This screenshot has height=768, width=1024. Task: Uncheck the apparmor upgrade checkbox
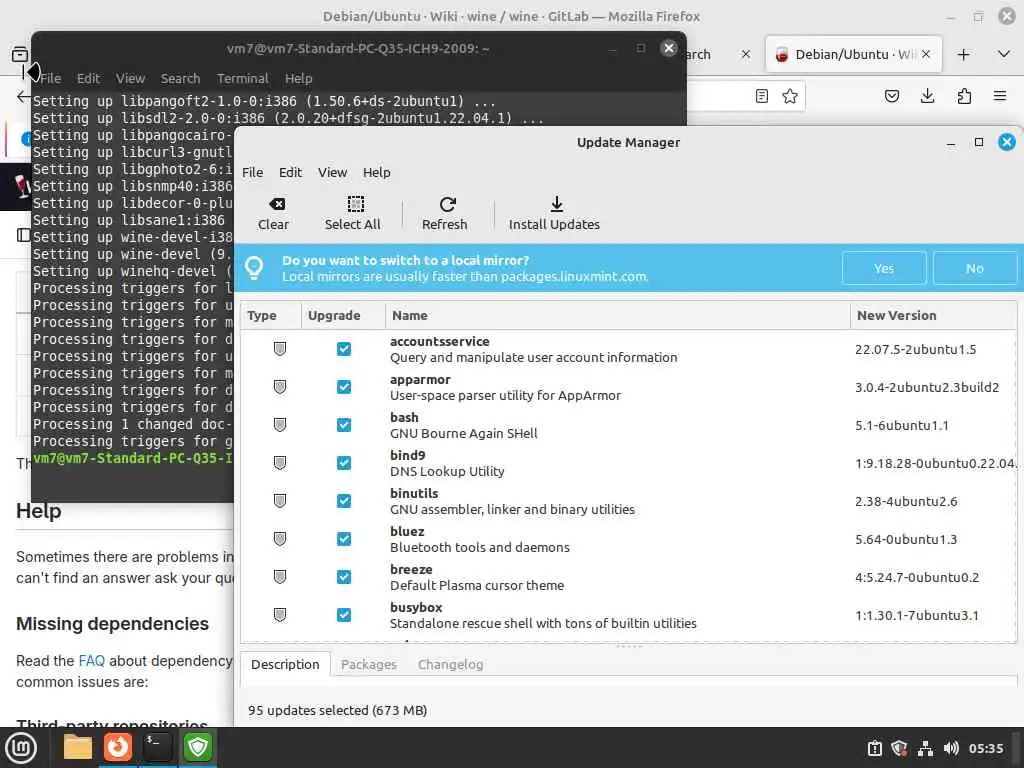click(x=344, y=387)
